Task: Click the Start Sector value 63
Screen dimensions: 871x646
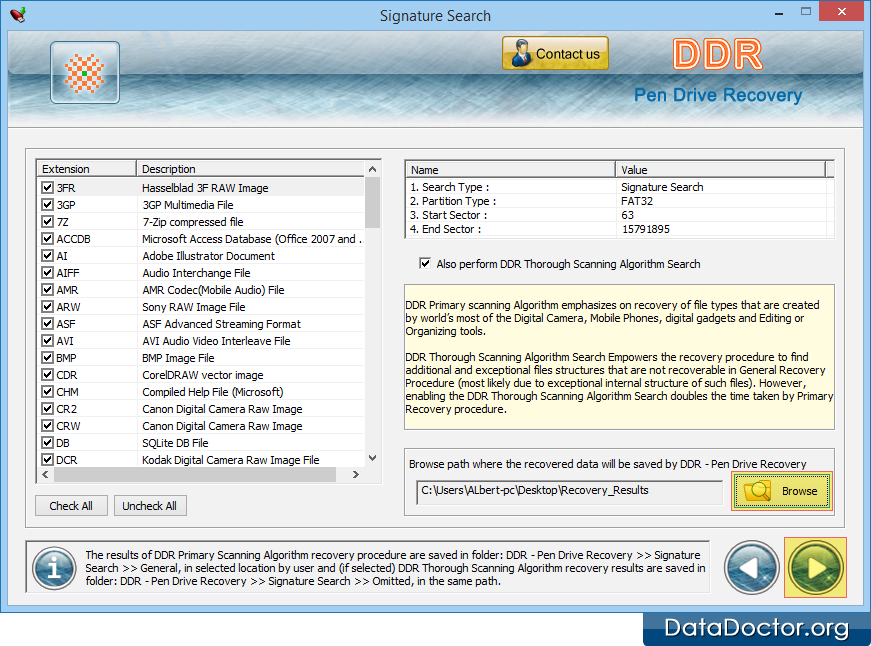Action: point(627,215)
